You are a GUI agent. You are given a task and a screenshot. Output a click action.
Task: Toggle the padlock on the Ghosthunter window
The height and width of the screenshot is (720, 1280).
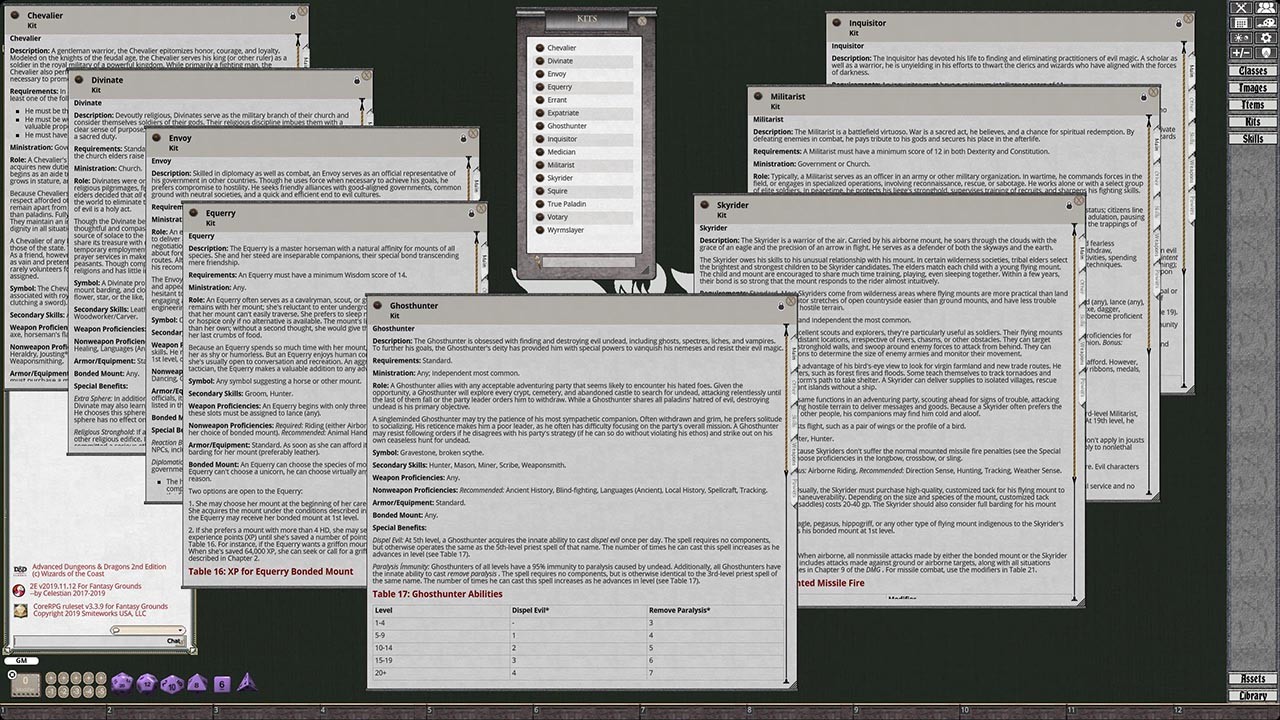781,307
